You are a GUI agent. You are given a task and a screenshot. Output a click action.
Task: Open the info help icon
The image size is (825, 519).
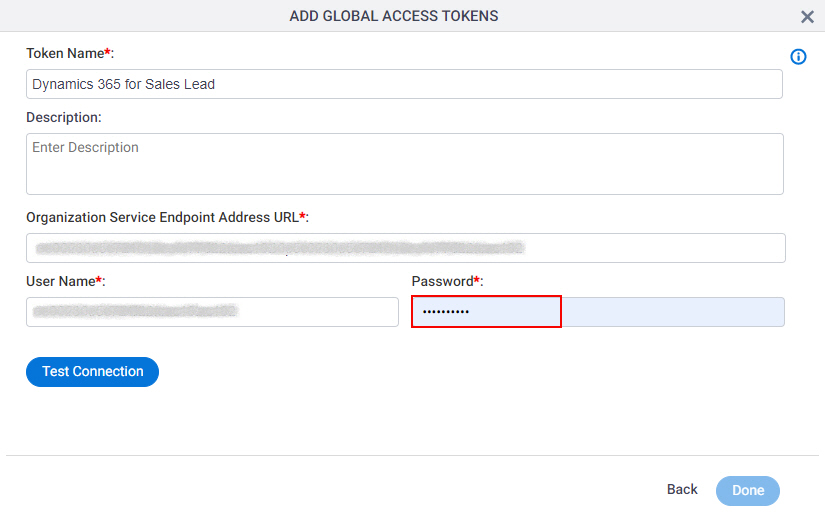point(798,57)
